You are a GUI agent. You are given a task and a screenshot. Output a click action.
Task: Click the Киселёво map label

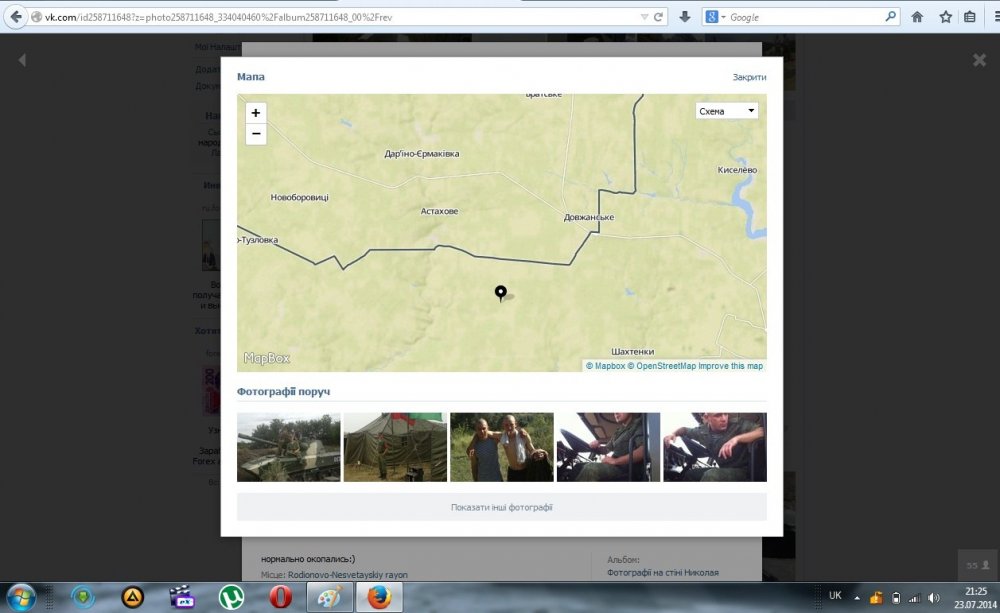pos(737,170)
